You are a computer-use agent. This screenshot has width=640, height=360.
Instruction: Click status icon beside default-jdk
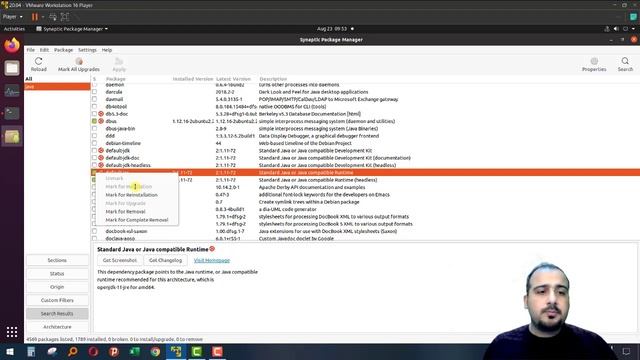(101, 151)
